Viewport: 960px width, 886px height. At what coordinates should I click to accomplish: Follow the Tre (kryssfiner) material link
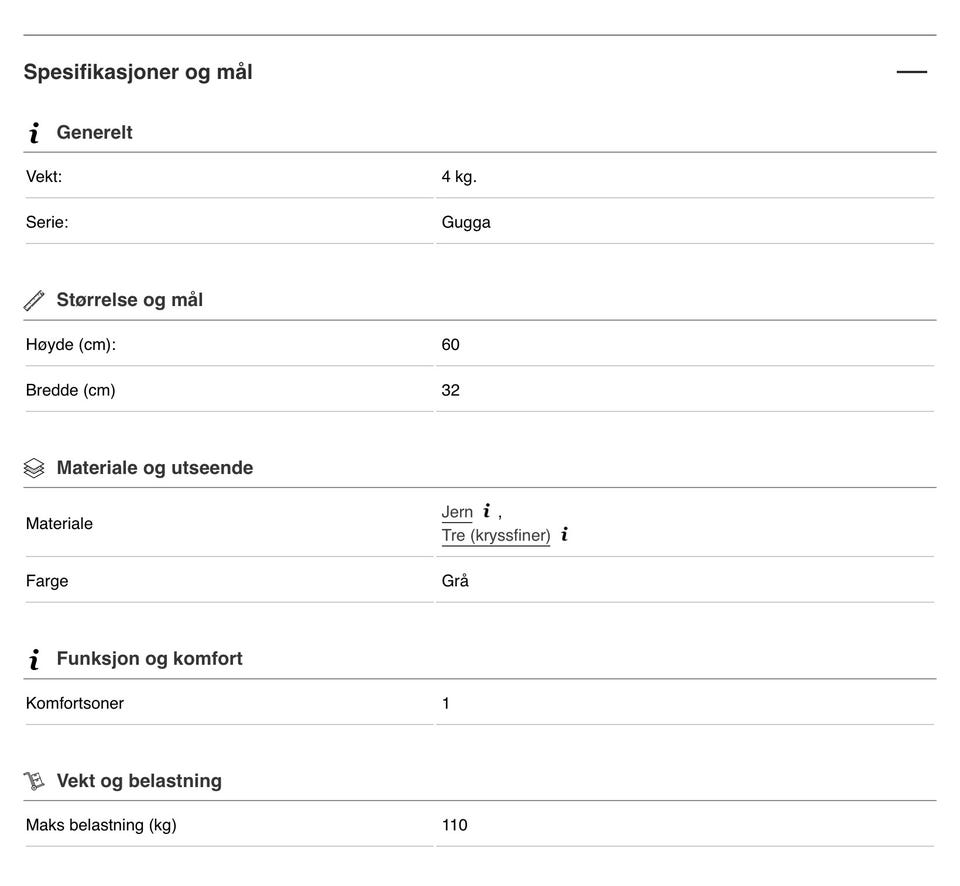tap(496, 536)
